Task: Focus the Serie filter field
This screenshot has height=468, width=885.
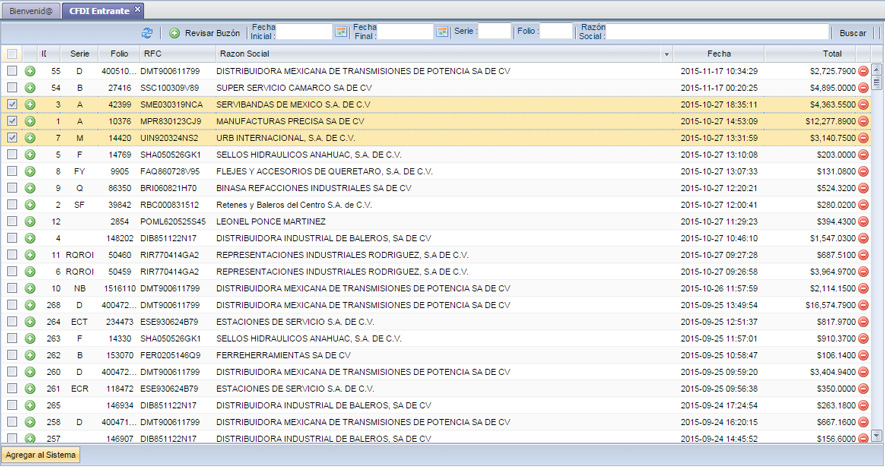Action: 494,31
